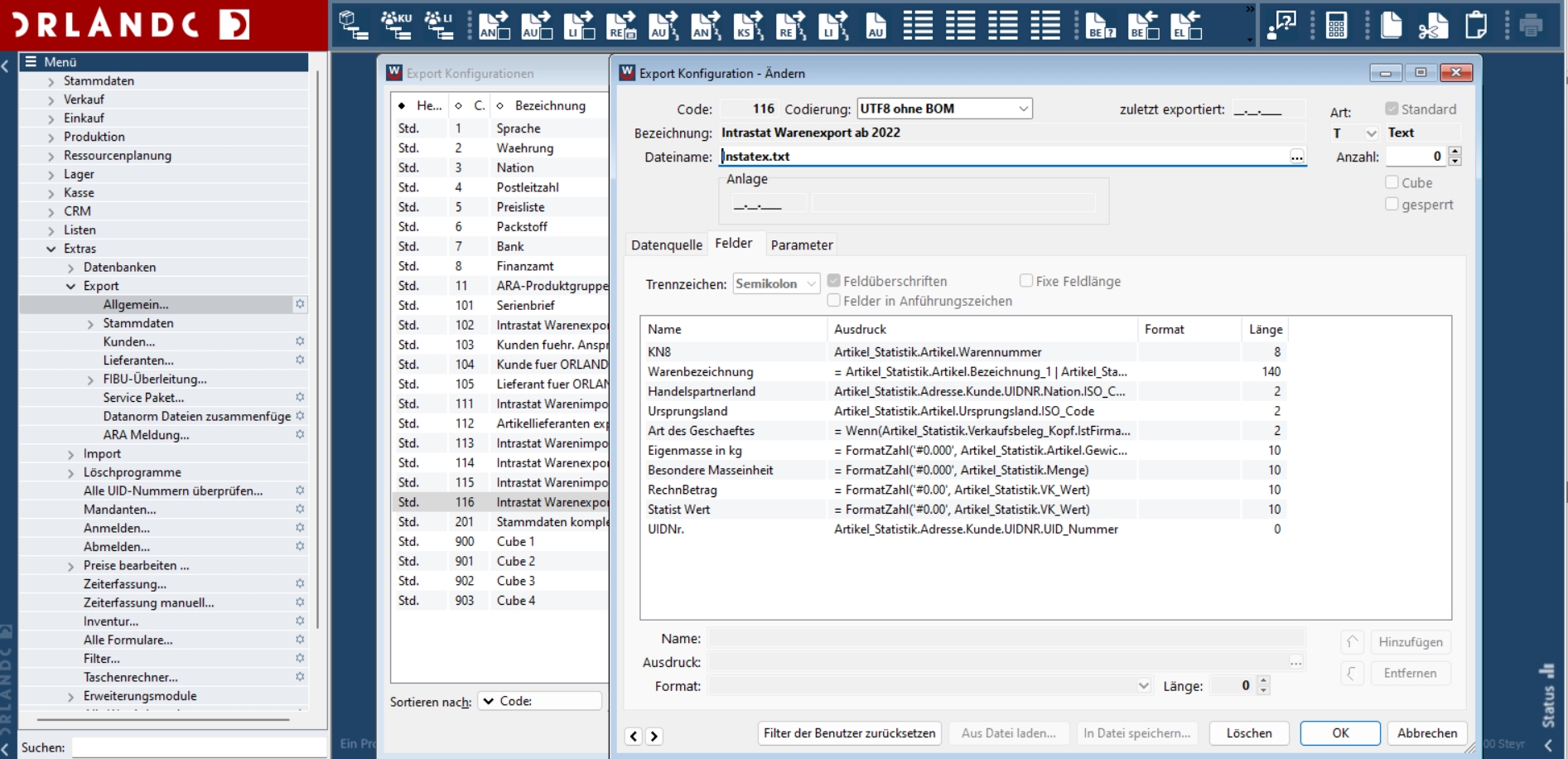Switch to the Datenquelle tab

point(666,244)
